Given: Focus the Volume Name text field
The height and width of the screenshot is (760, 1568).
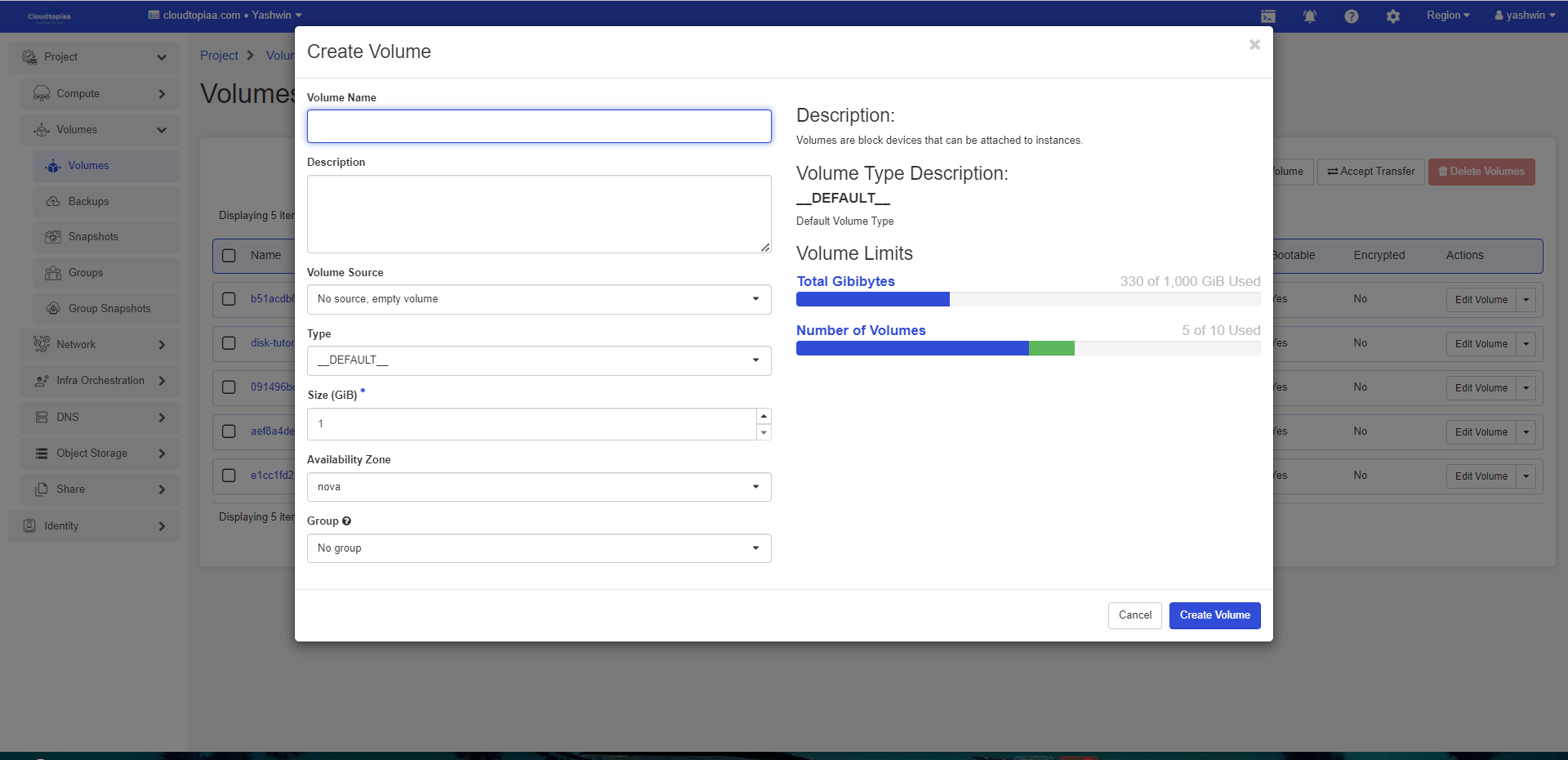Looking at the screenshot, I should click(538, 127).
